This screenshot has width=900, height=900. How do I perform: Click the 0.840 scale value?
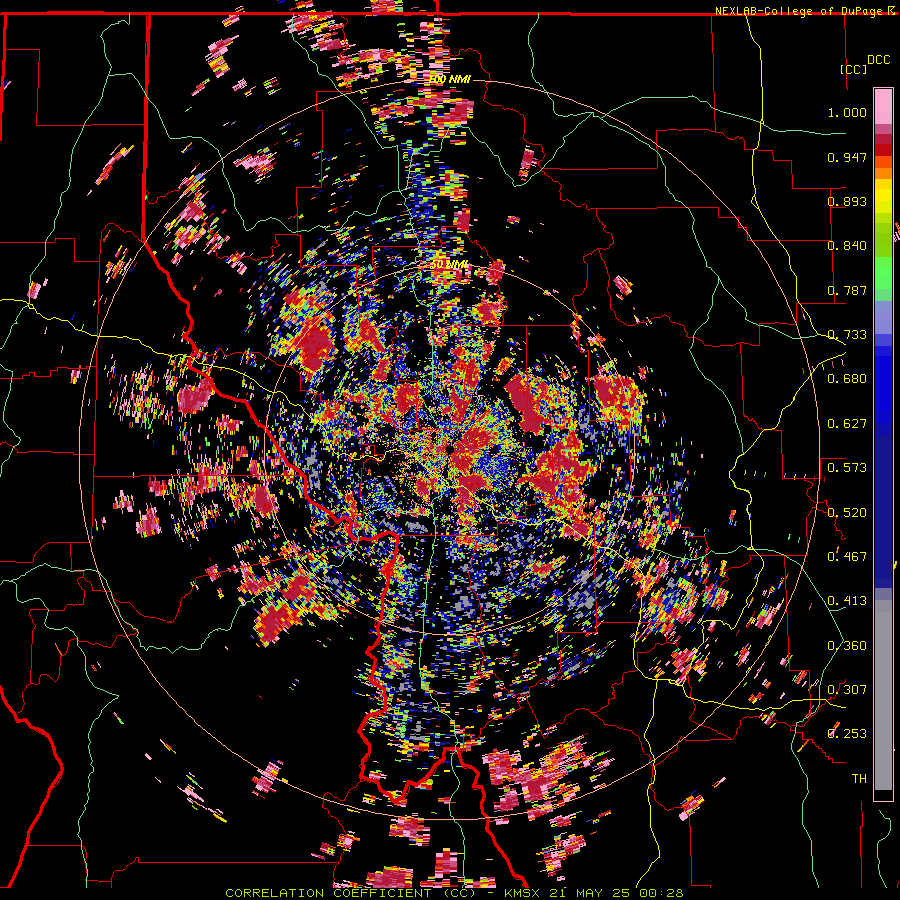[x=847, y=246]
